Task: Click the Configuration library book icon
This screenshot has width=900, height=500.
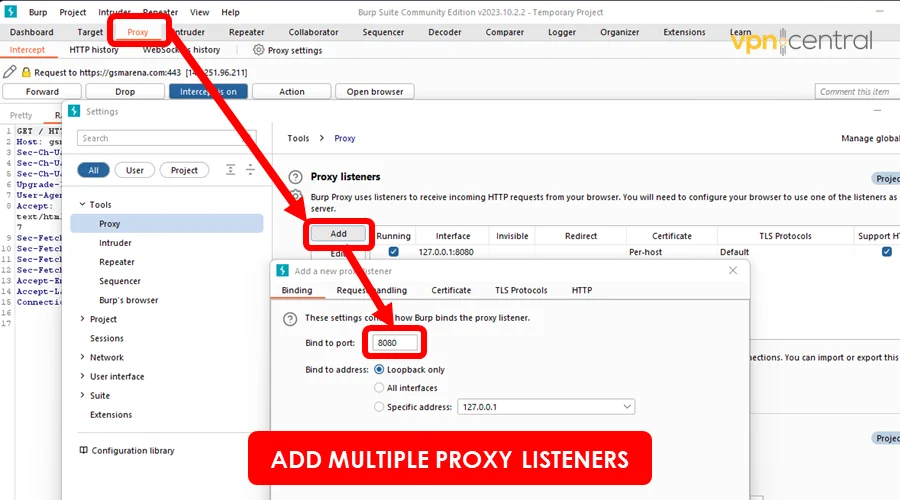Action: [x=83, y=450]
